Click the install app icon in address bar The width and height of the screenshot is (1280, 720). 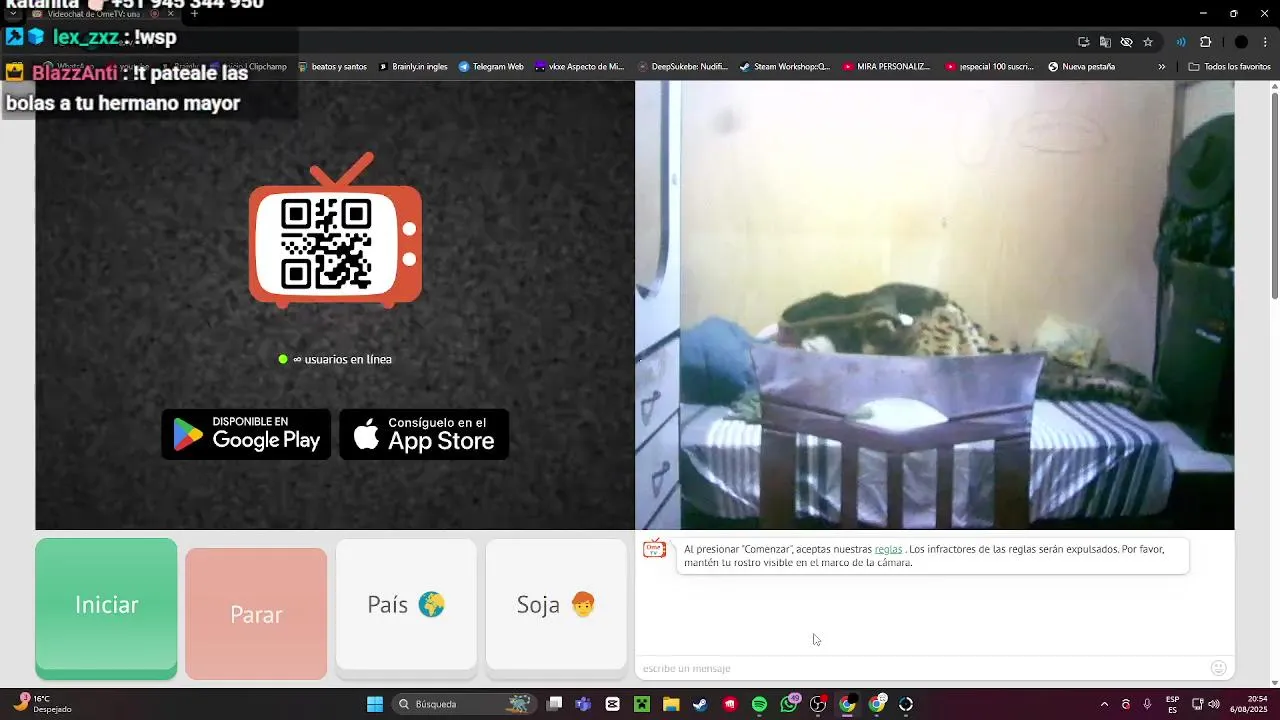(x=1084, y=42)
